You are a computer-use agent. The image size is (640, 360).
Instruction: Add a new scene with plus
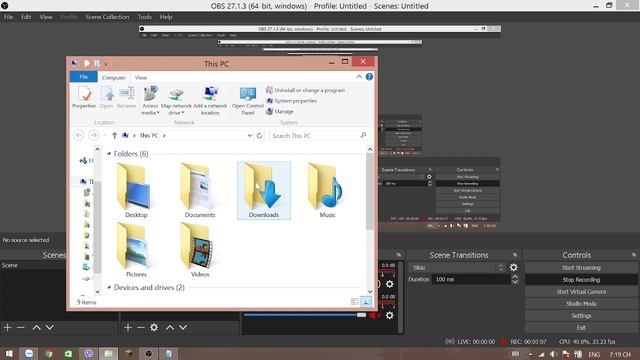click(7, 327)
